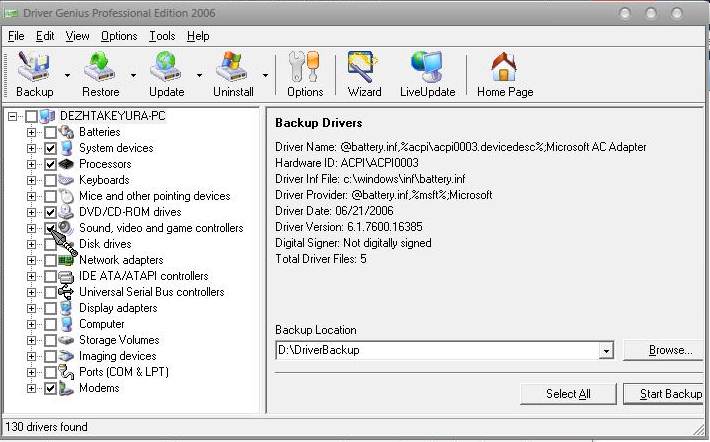Expand the Imaging devices tree node
The height and width of the screenshot is (442, 710).
[31, 356]
